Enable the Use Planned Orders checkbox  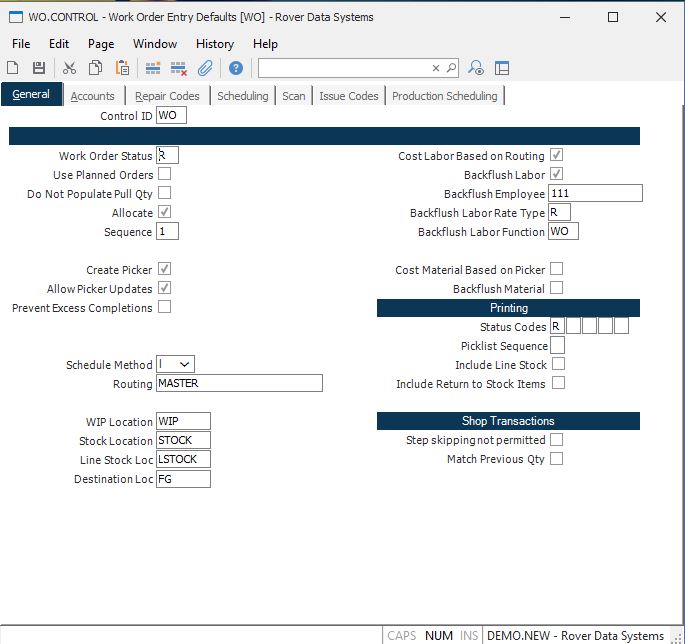[164, 175]
